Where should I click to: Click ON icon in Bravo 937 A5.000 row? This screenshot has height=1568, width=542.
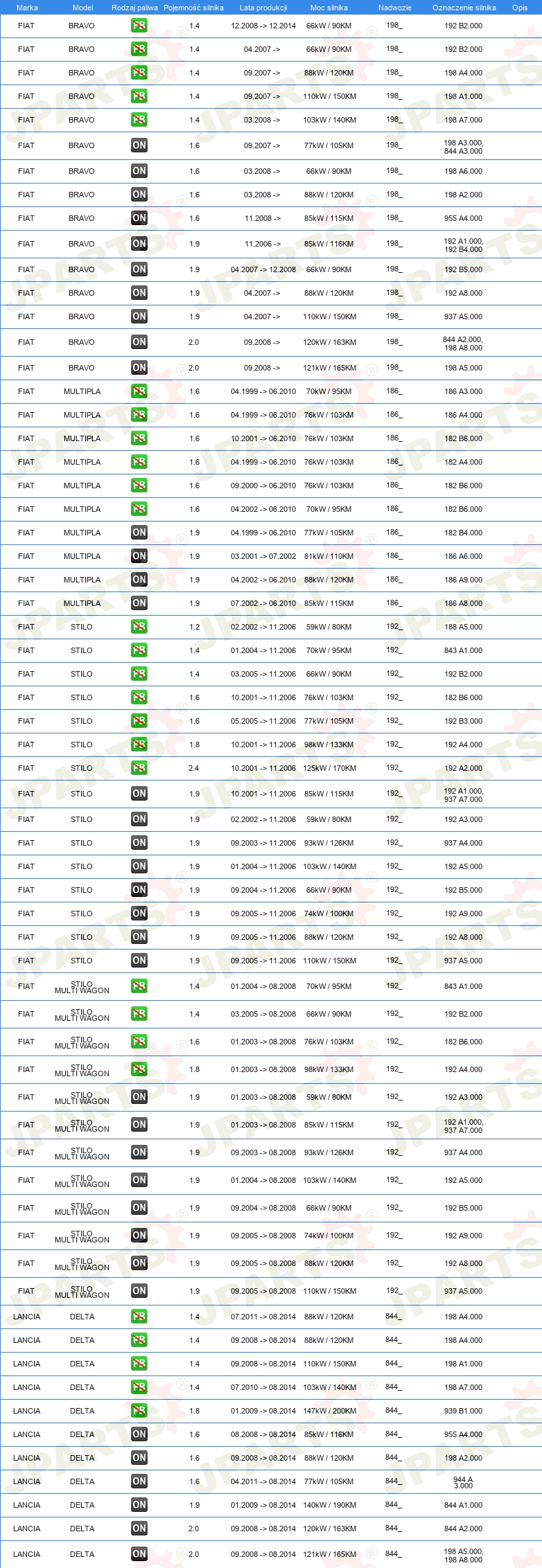(139, 317)
